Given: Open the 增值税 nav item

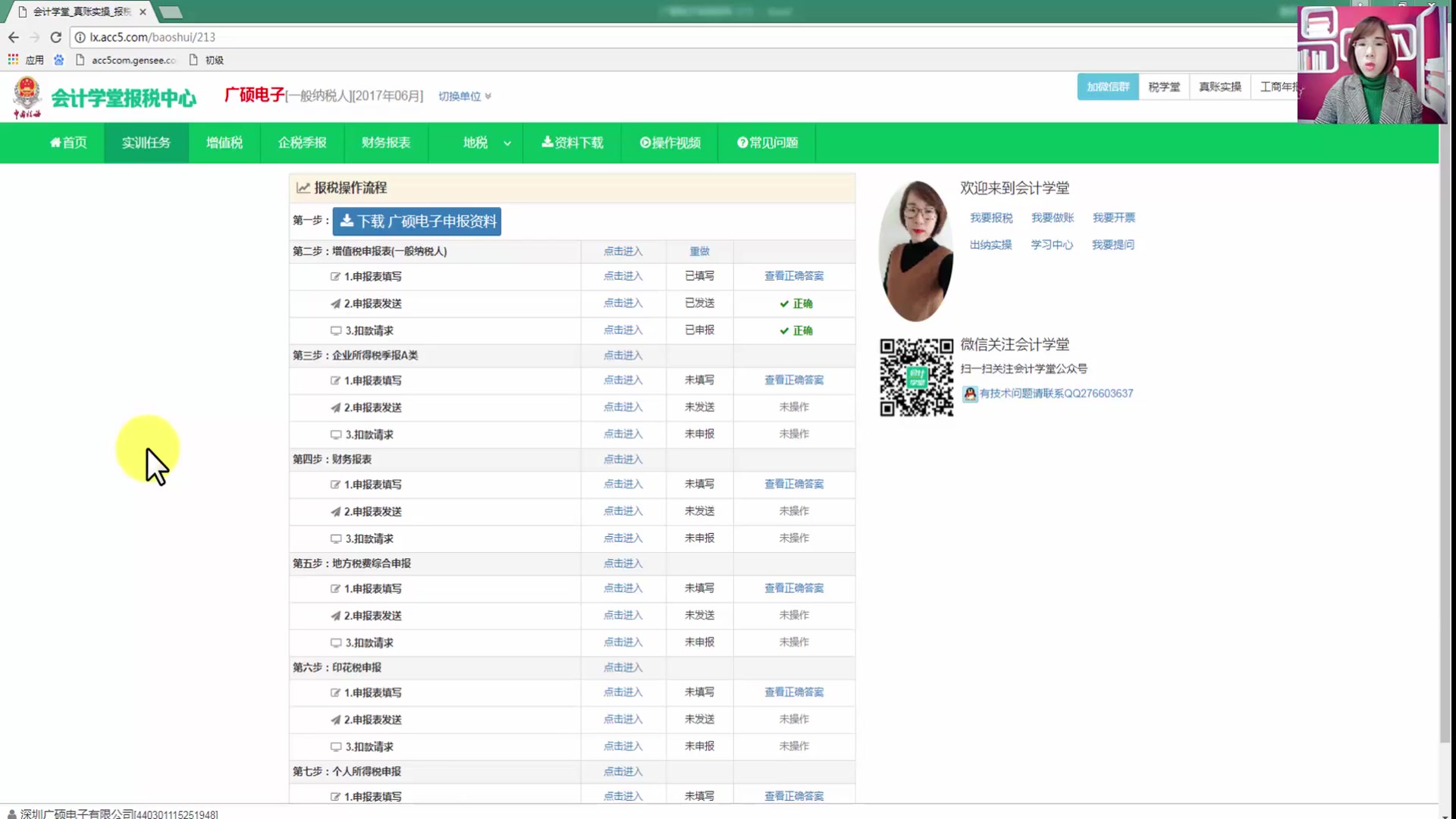Looking at the screenshot, I should tap(224, 143).
